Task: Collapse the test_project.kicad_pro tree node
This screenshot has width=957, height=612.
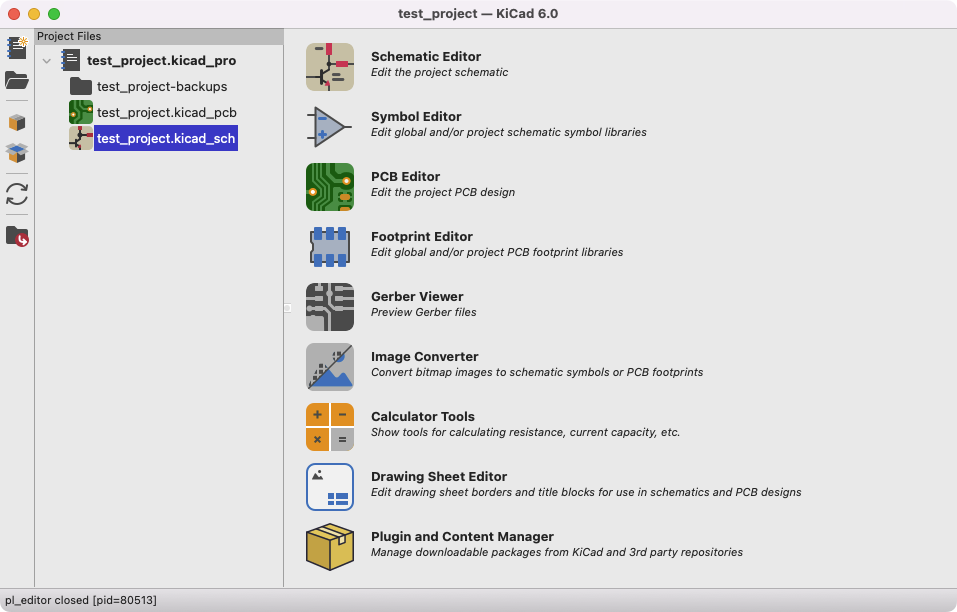Action: click(x=47, y=60)
